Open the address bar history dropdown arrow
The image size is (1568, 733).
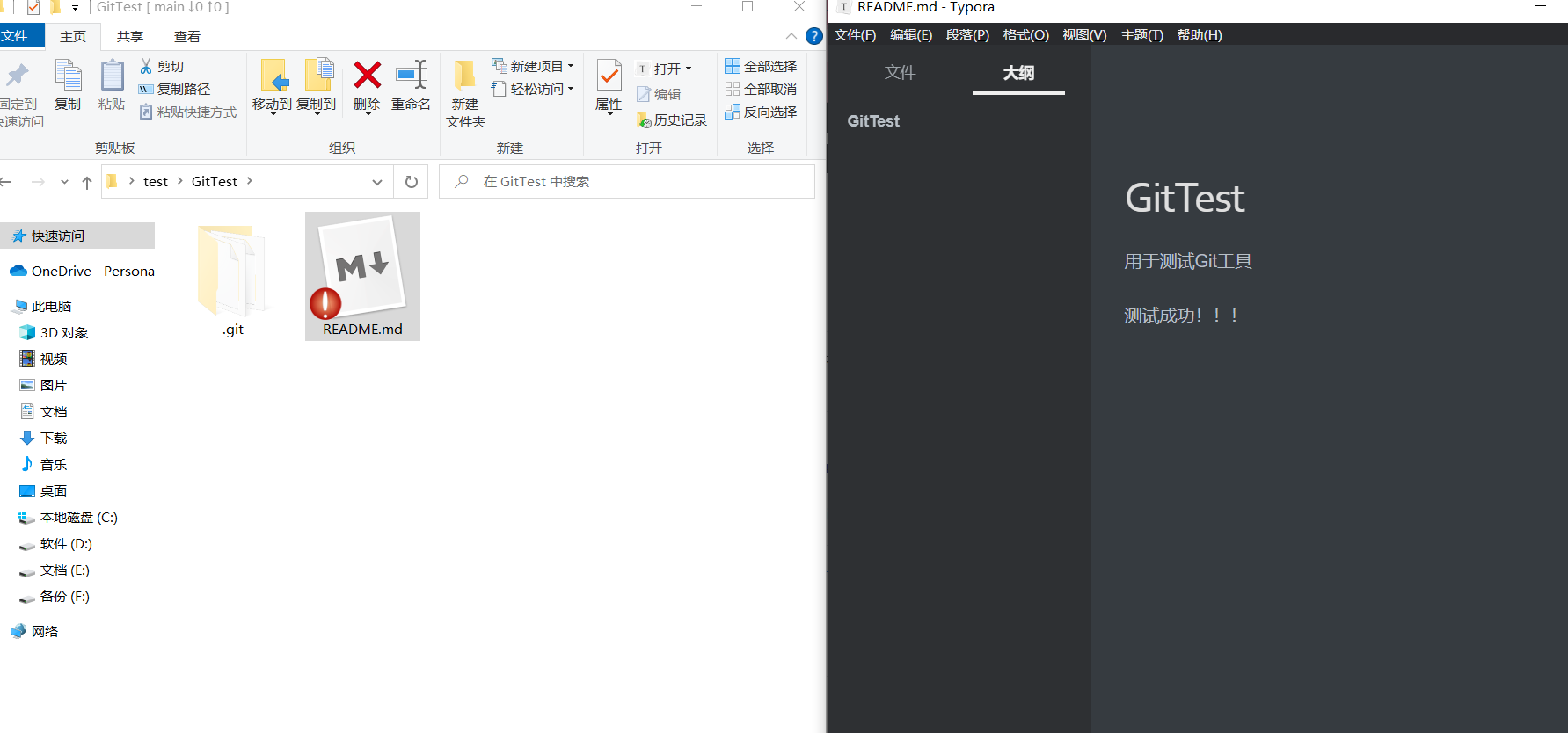[377, 182]
